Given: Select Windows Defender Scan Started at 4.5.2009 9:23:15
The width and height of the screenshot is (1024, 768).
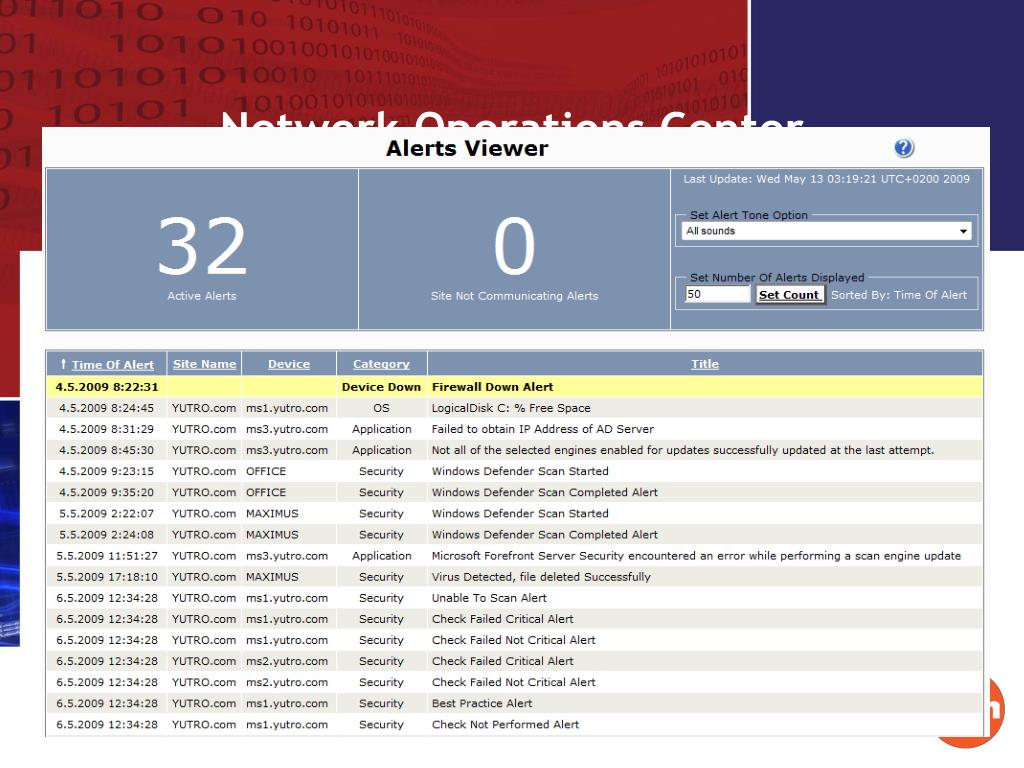Looking at the screenshot, I should click(520, 471).
